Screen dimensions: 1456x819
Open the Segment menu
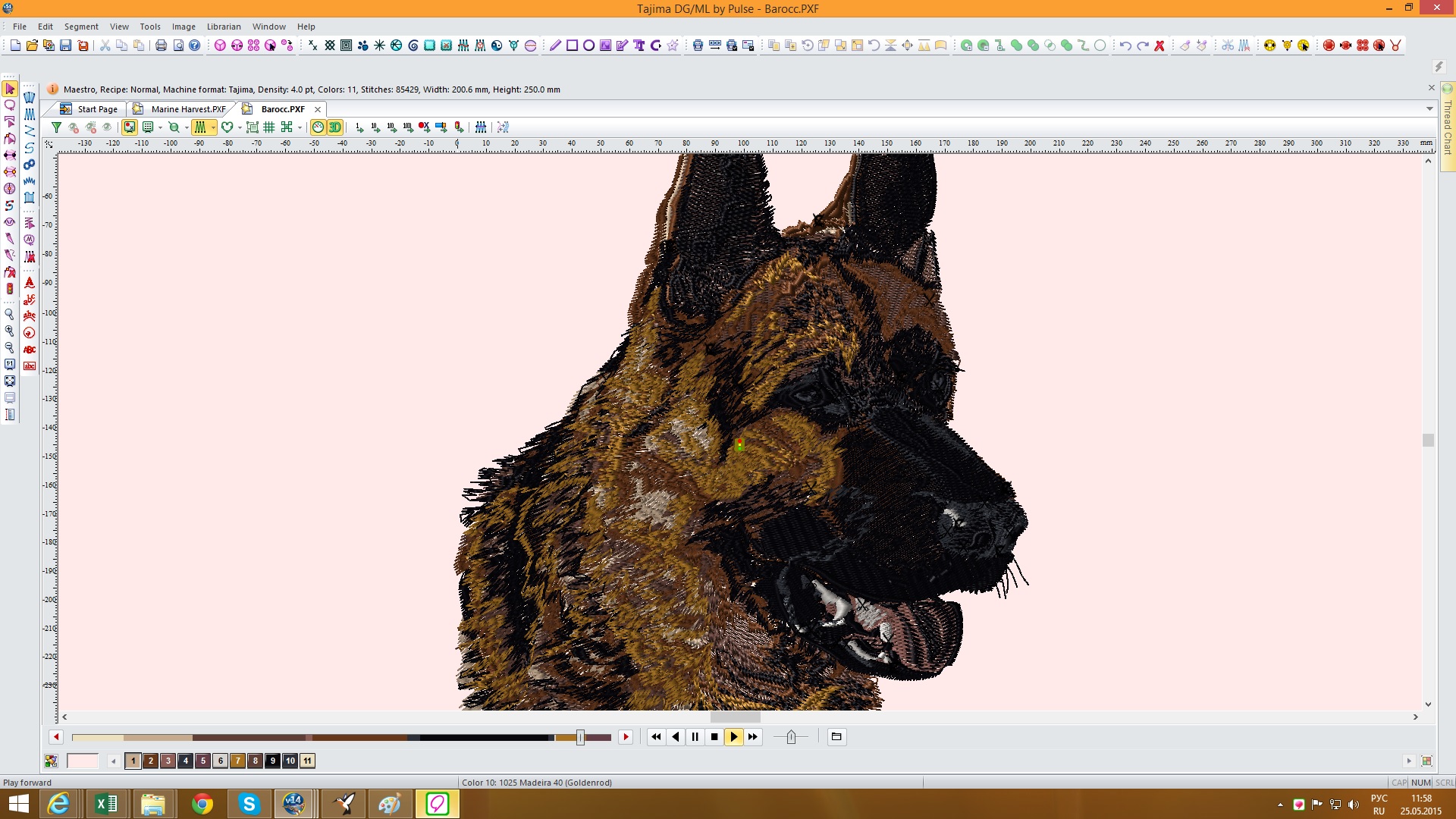point(81,27)
